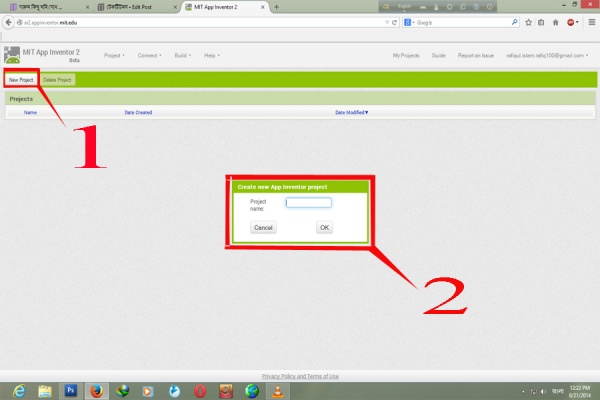Open File Explorer from the taskbar

[45, 391]
